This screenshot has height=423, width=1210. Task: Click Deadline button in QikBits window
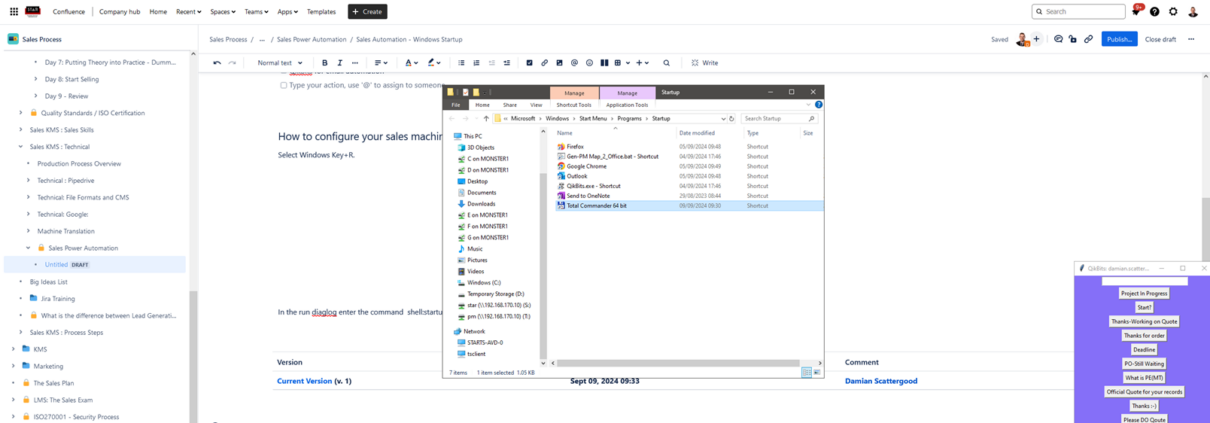click(x=1144, y=349)
